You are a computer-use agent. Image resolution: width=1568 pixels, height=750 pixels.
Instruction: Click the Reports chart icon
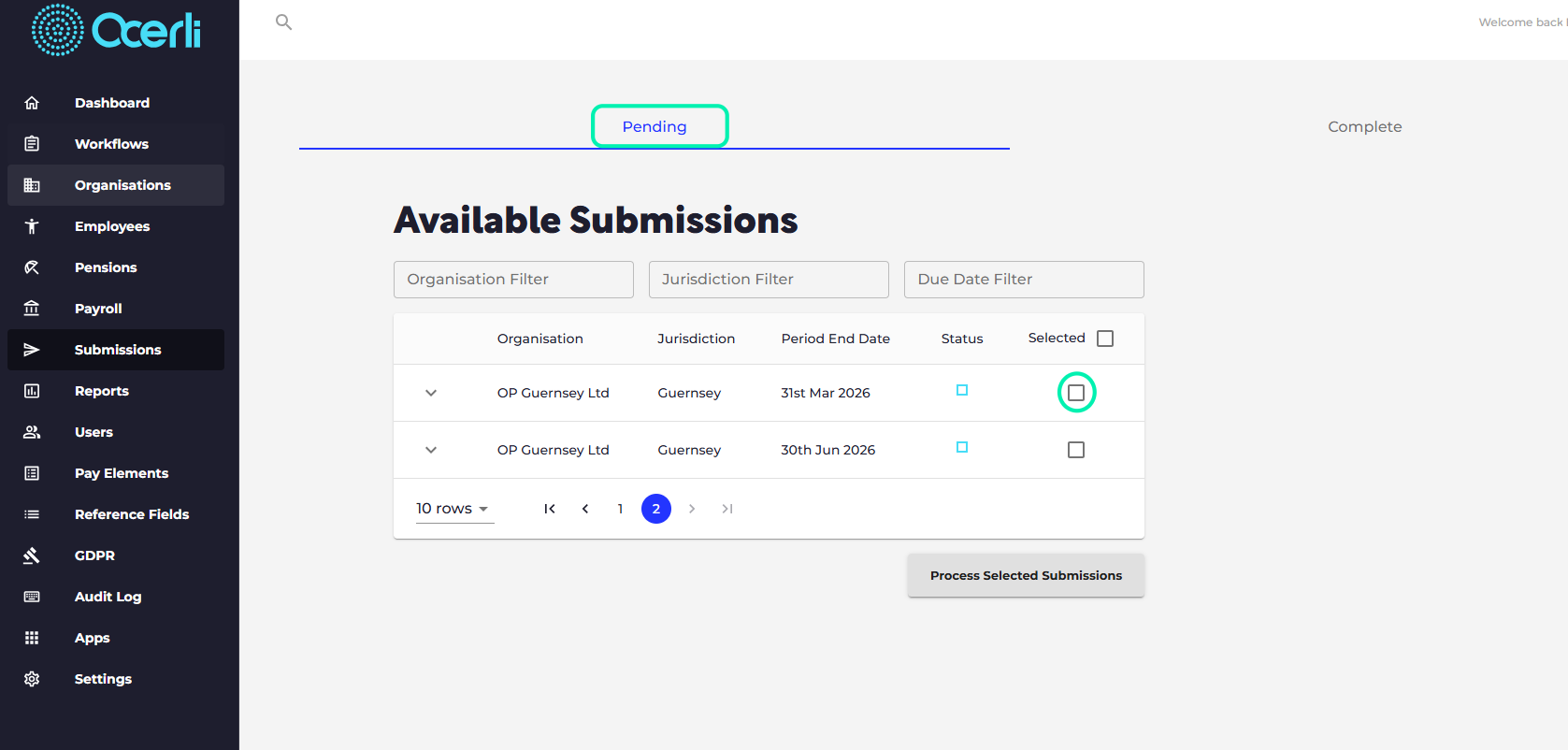pos(32,391)
